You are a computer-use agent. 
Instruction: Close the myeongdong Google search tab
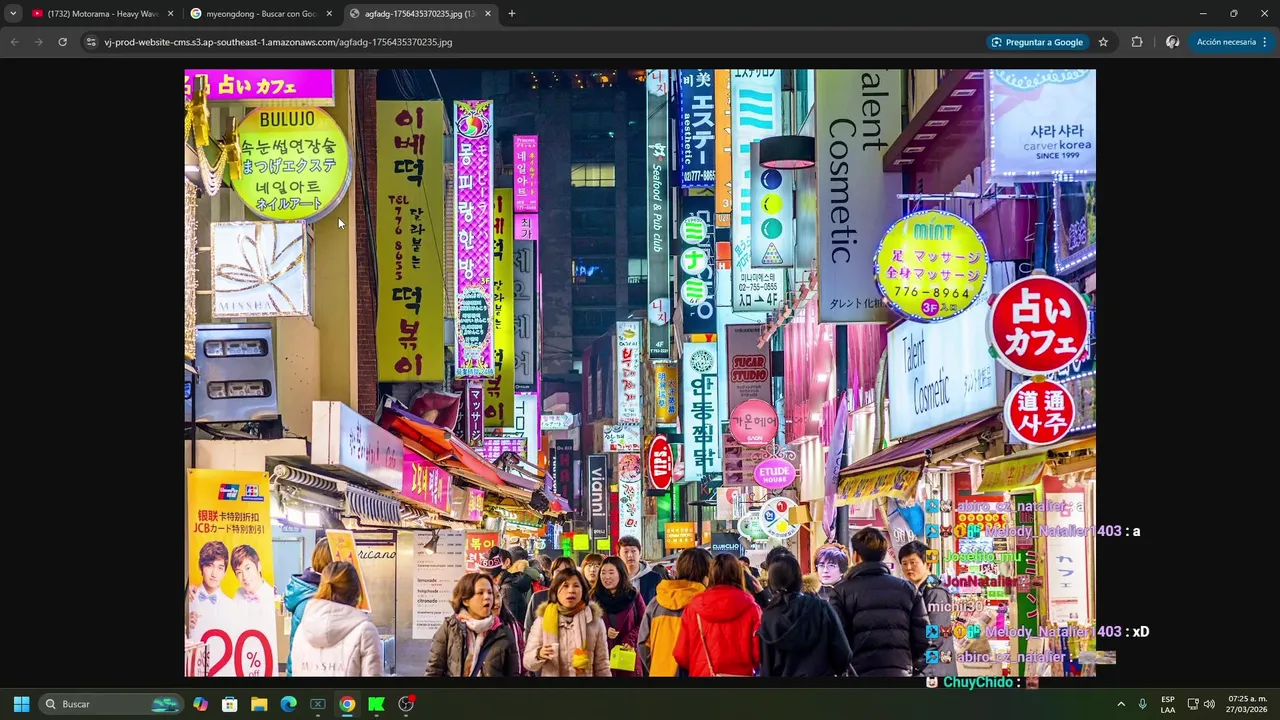click(329, 14)
